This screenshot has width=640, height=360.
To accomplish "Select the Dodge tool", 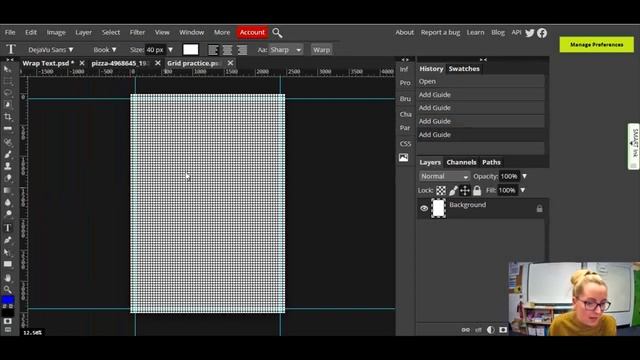I will point(7,214).
